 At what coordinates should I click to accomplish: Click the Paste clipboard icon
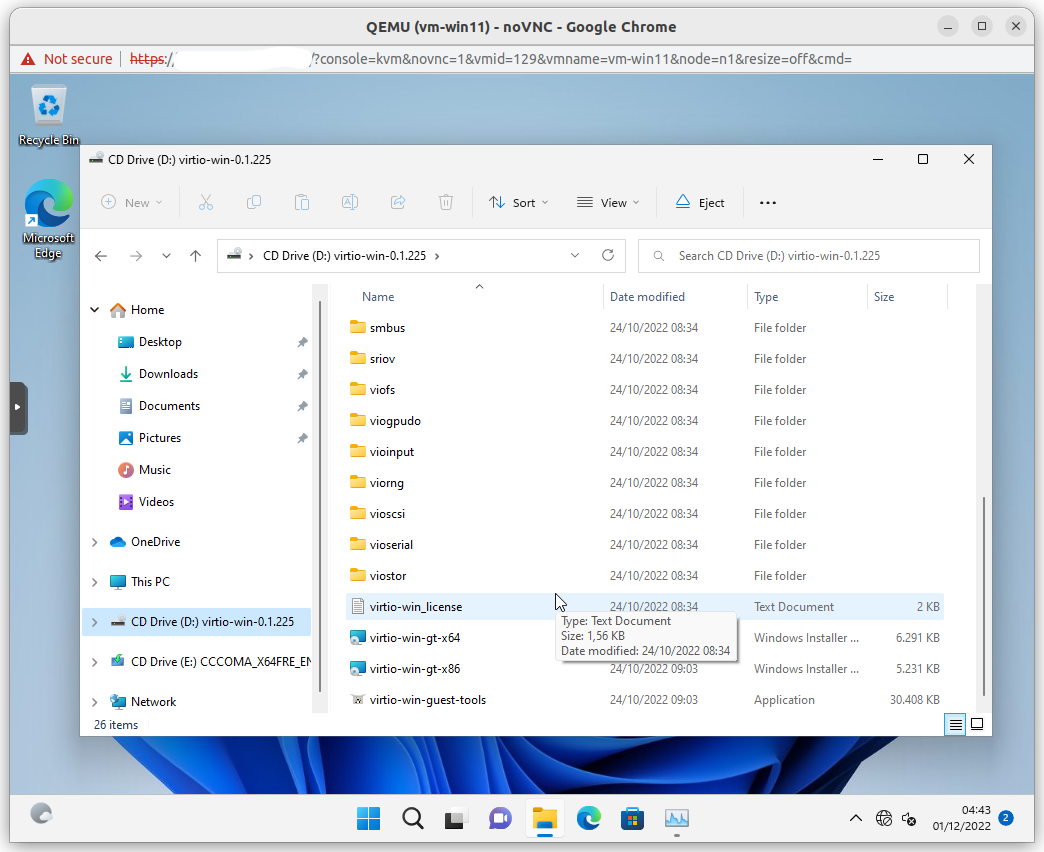[302, 202]
